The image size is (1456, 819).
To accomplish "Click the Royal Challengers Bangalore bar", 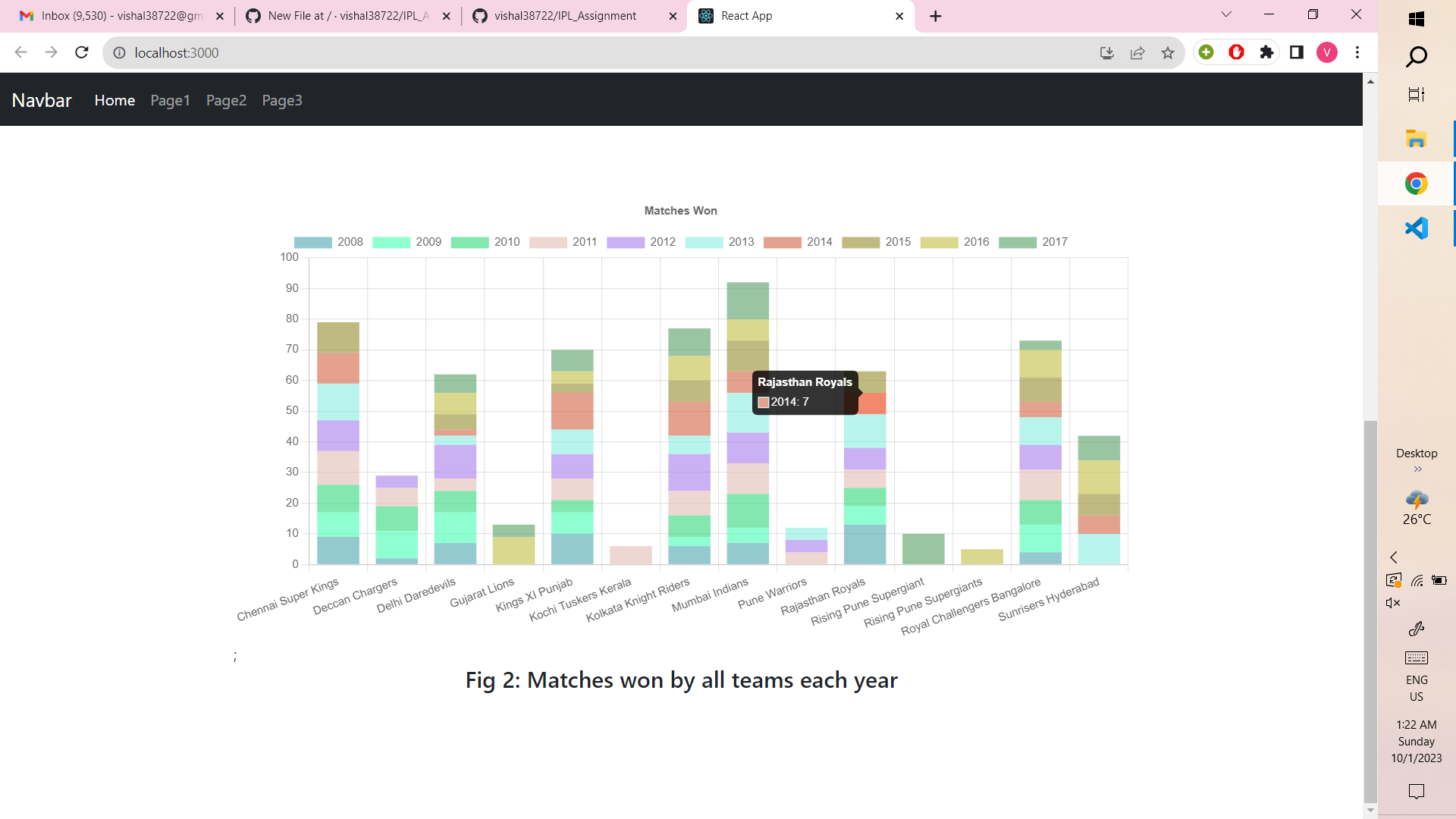I will (x=1040, y=453).
